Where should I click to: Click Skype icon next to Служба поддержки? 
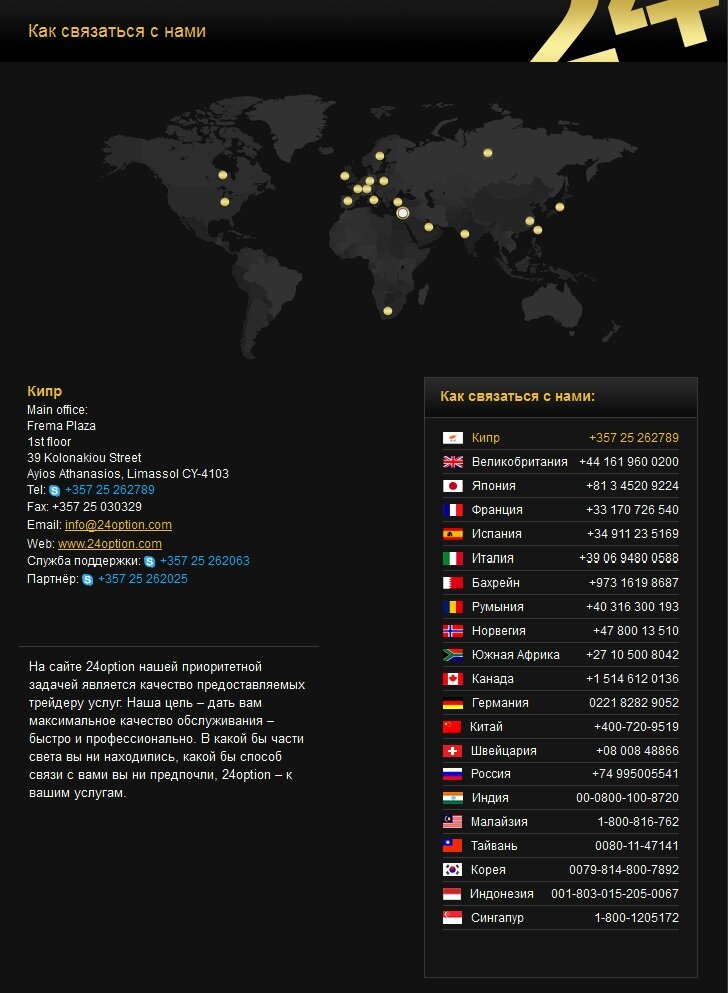[x=149, y=561]
